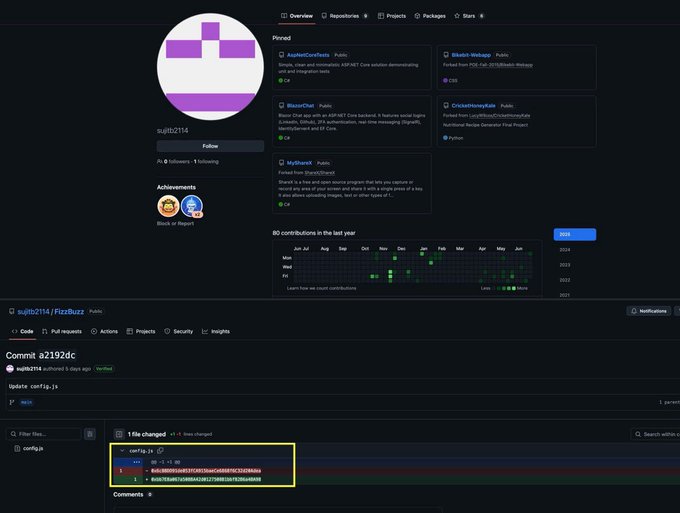Open the Actions repository tab
This screenshot has height=513, width=680.
[x=105, y=331]
